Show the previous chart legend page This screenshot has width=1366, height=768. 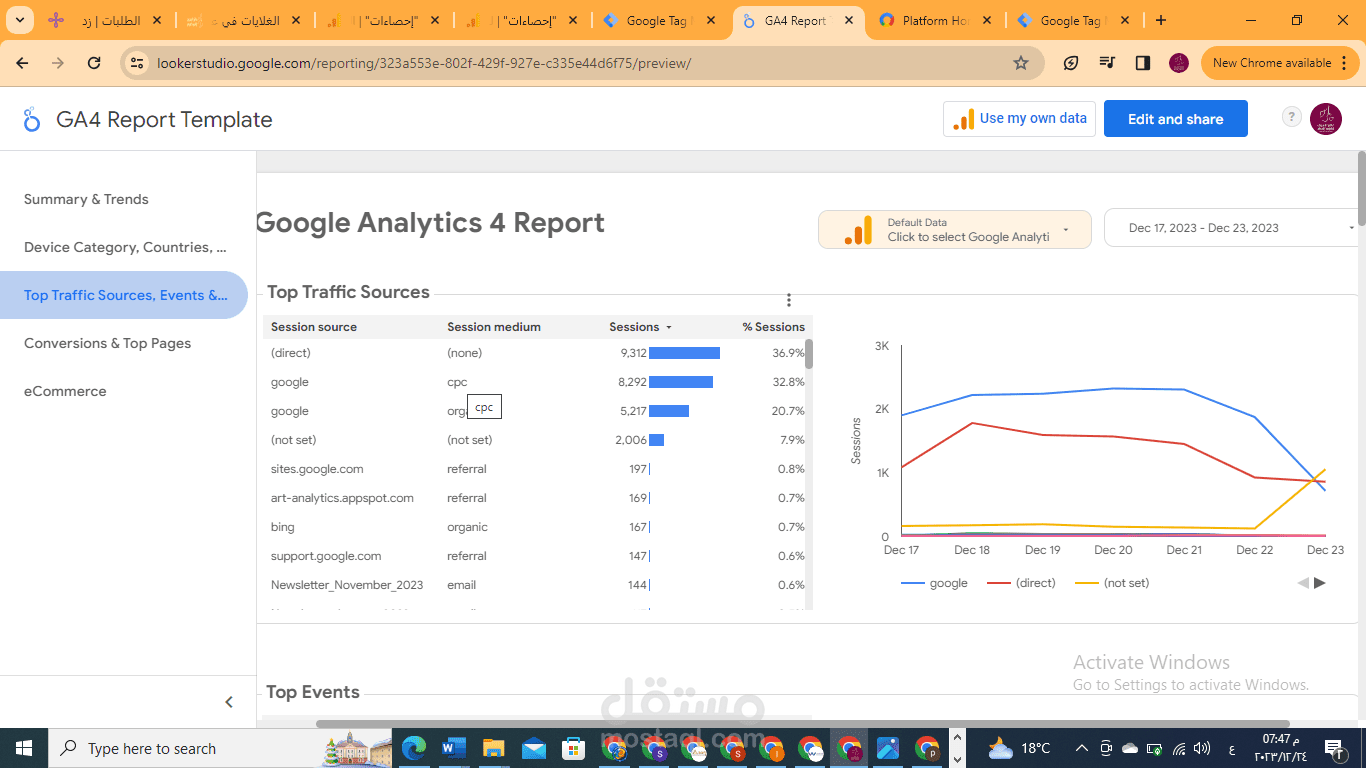pyautogui.click(x=1303, y=583)
